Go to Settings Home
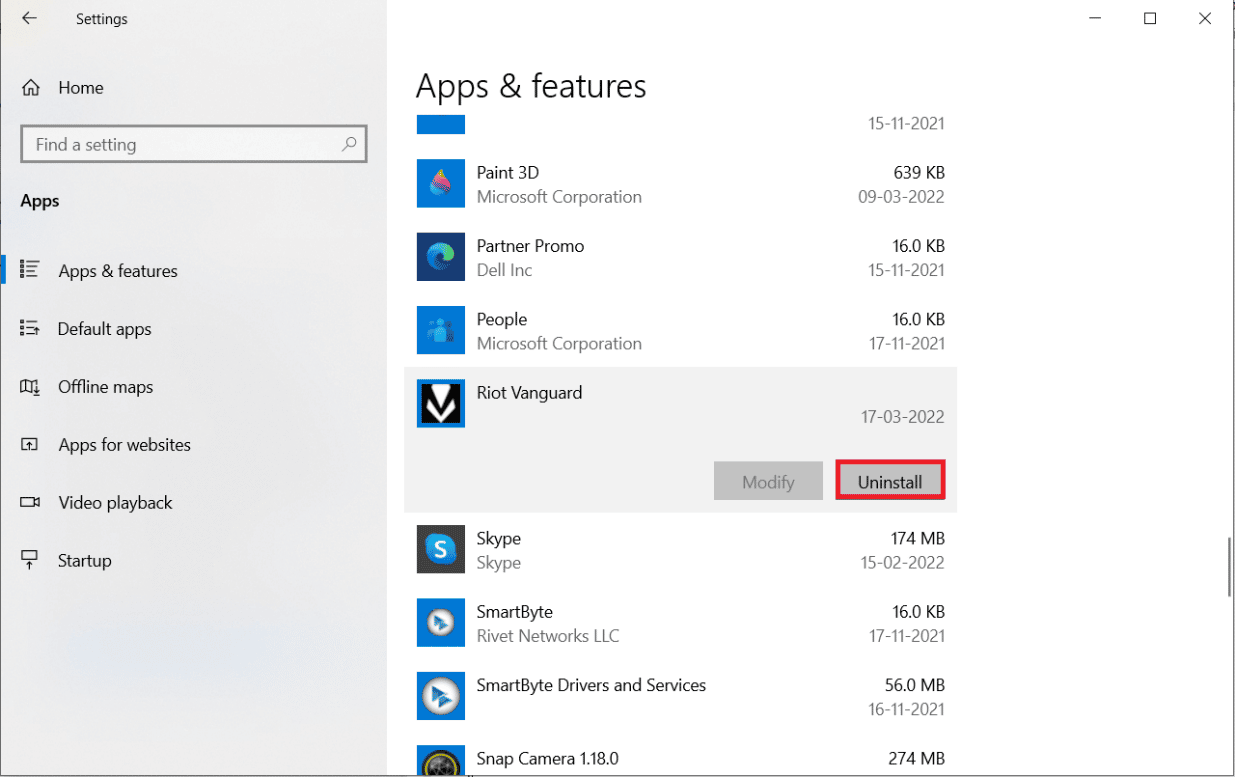This screenshot has width=1235, height=777. coord(80,88)
